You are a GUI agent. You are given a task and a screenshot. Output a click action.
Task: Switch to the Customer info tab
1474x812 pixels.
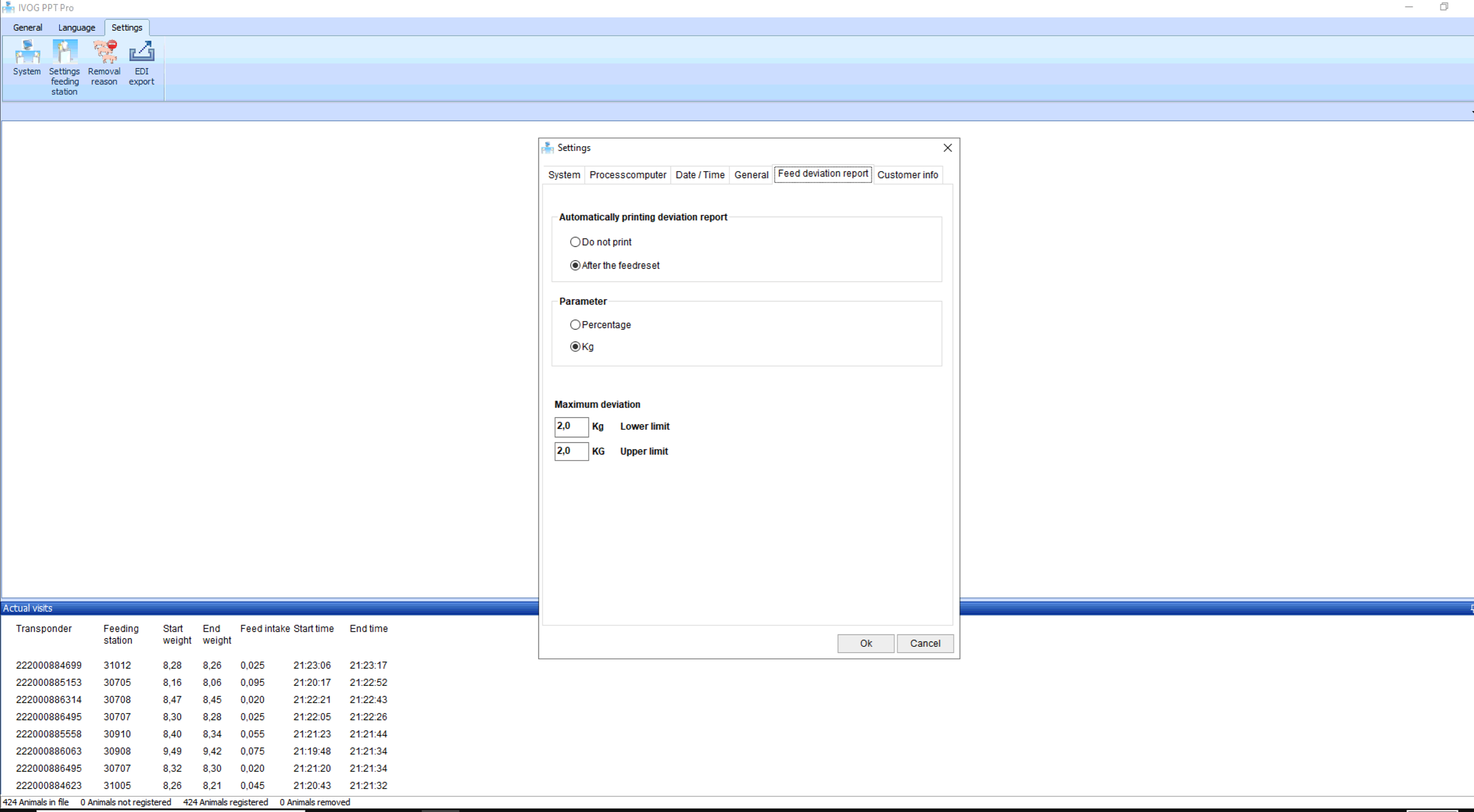click(x=907, y=175)
